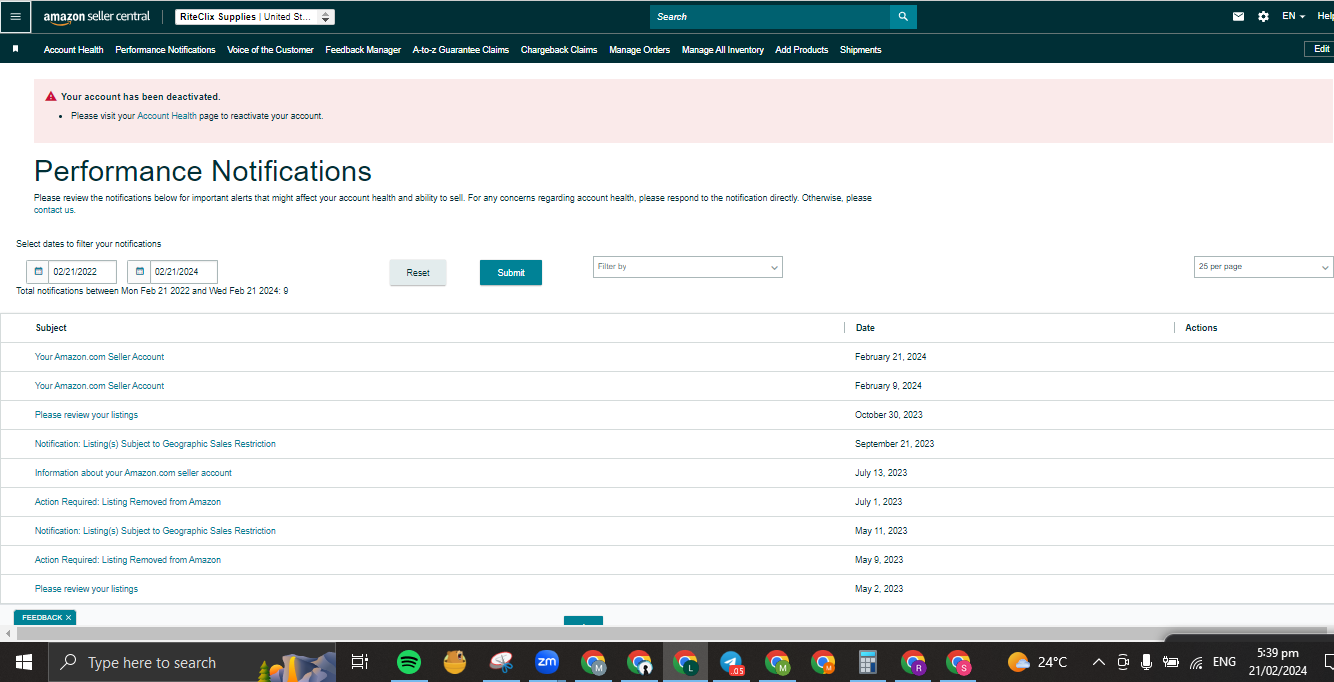Screen dimensions: 1334x682
Task: Open Task View in the taskbar
Action: [360, 662]
